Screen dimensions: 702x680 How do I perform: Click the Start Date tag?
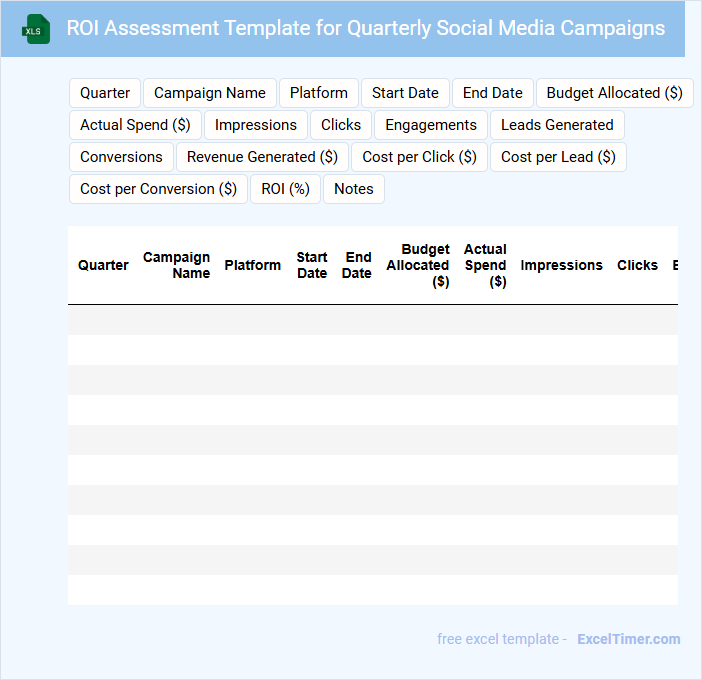coord(405,93)
